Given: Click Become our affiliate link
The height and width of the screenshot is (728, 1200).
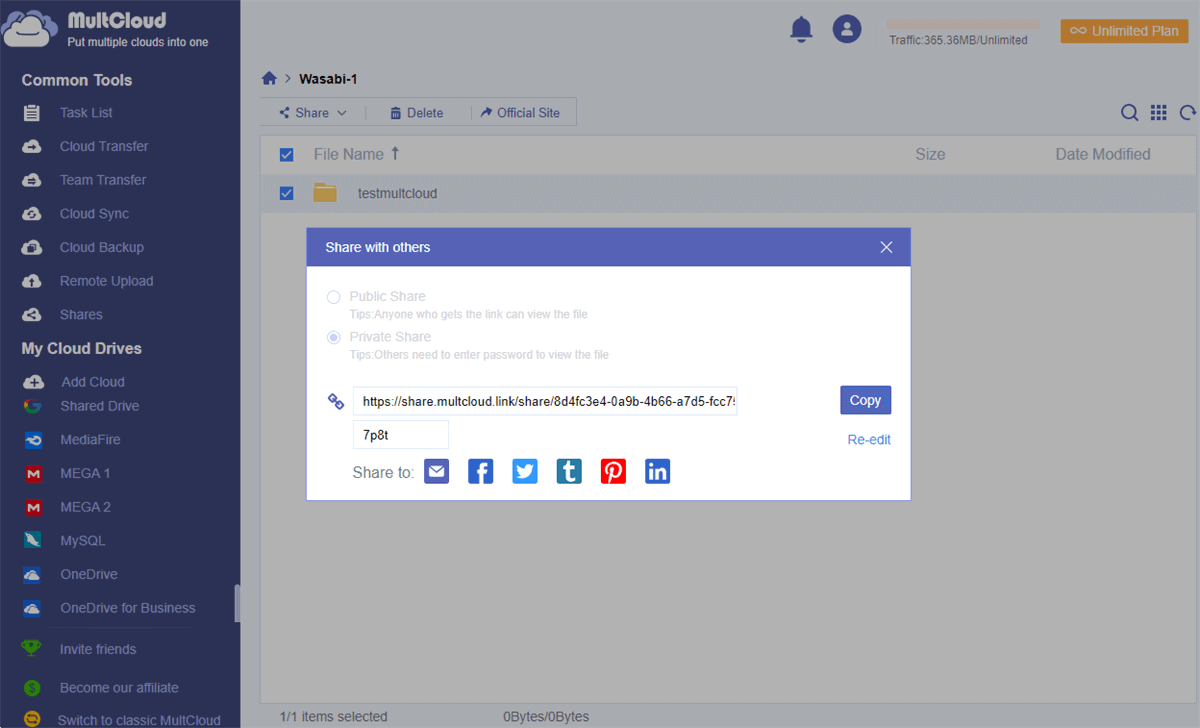Looking at the screenshot, I should point(119,688).
